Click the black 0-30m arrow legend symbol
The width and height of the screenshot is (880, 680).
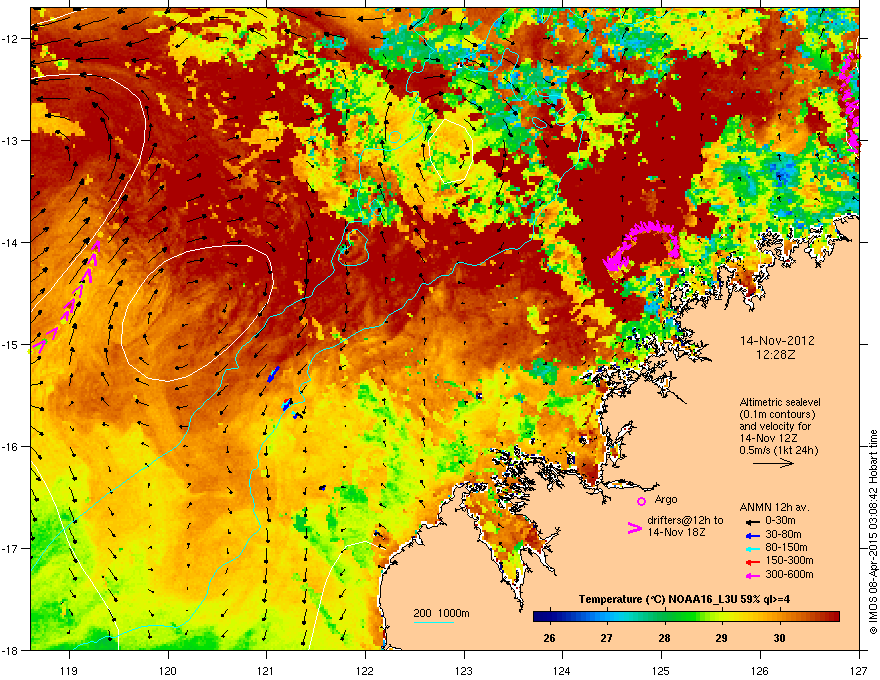click(751, 521)
